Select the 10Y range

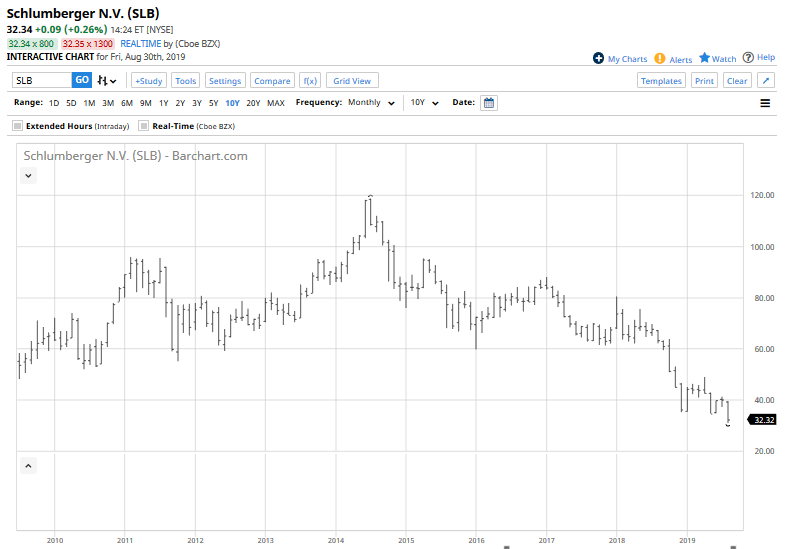232,103
